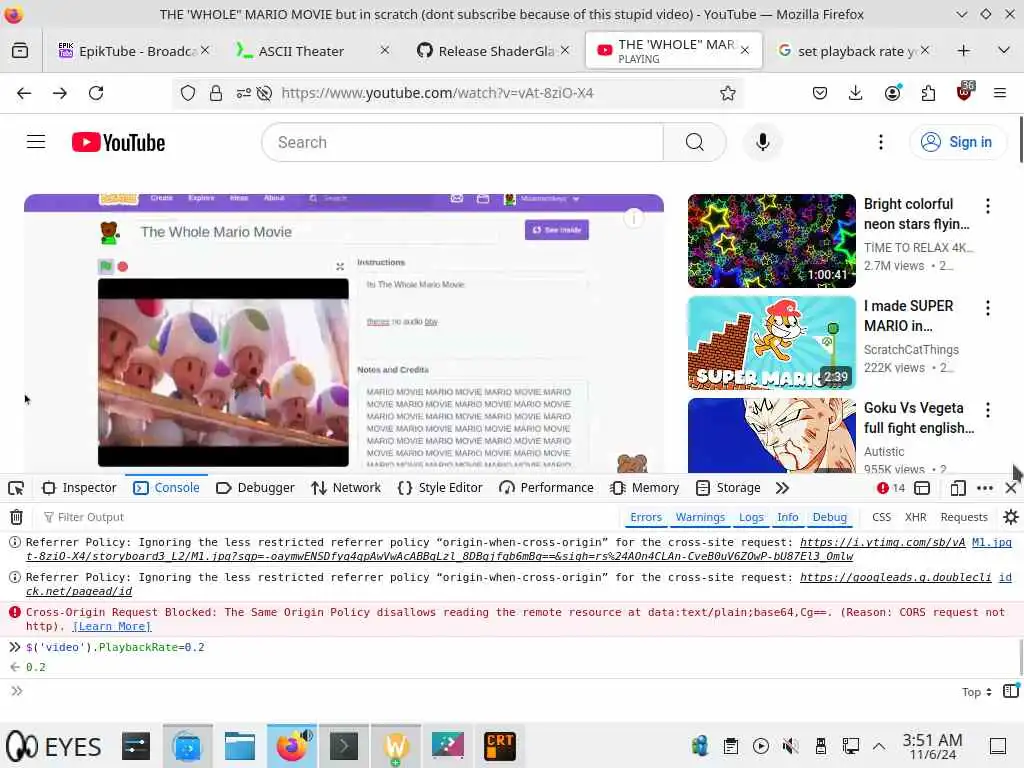
Task: Open Bright colorful neon stars thumbnail
Action: coord(771,241)
